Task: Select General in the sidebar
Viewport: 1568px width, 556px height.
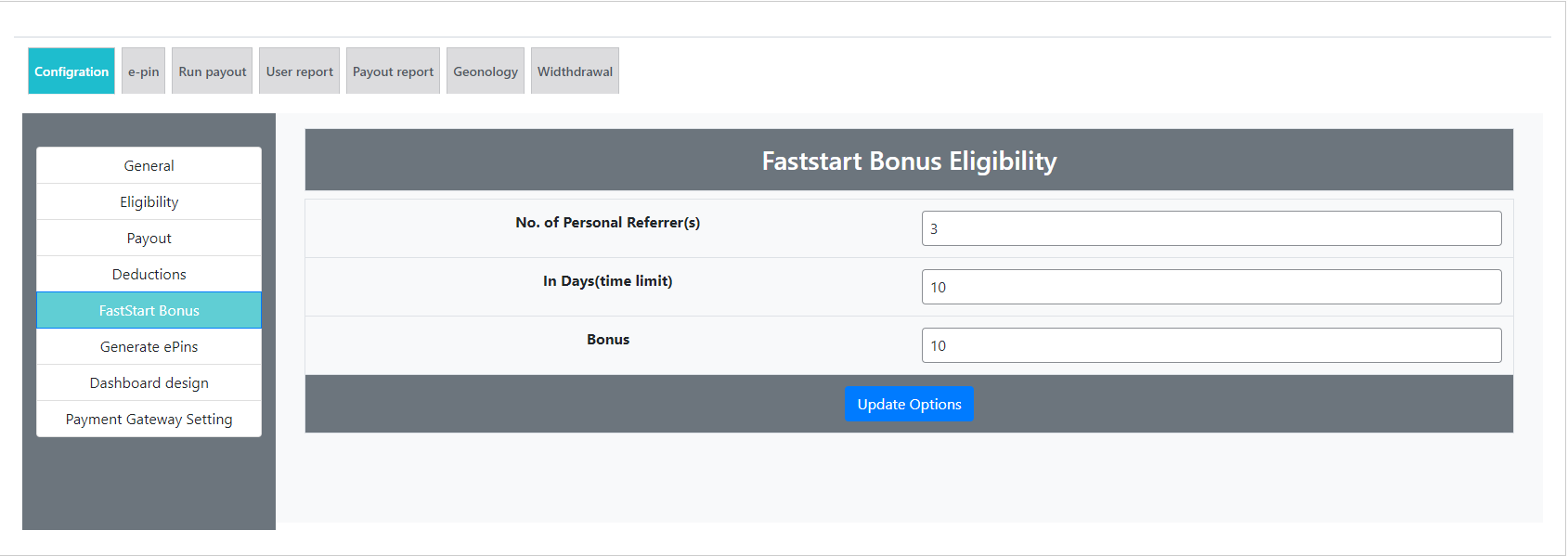Action: pyautogui.click(x=149, y=165)
